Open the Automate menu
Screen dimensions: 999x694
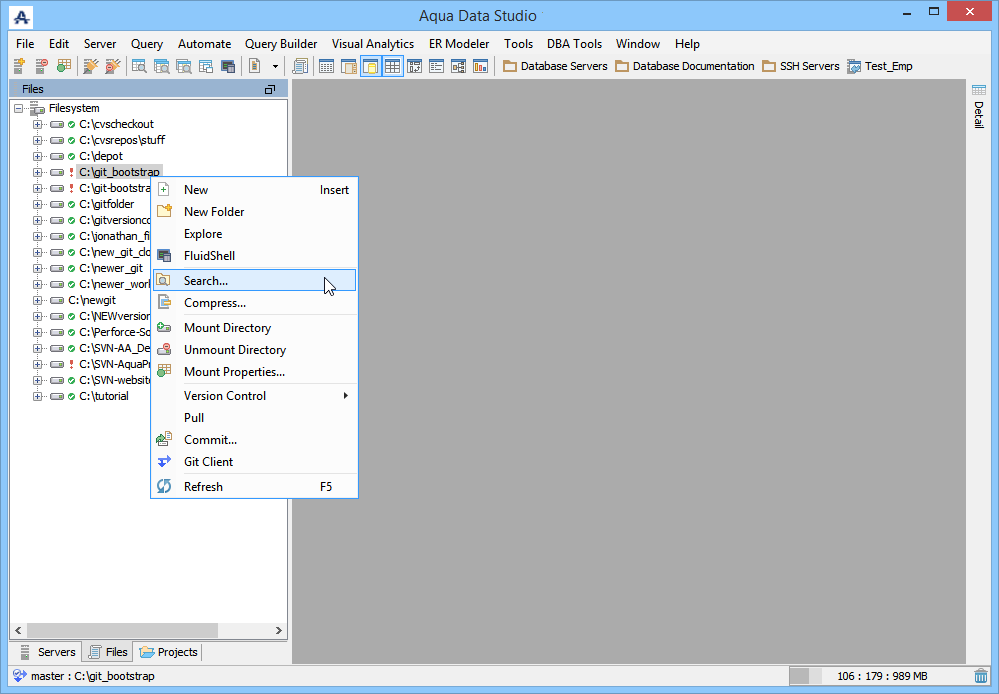click(x=205, y=44)
